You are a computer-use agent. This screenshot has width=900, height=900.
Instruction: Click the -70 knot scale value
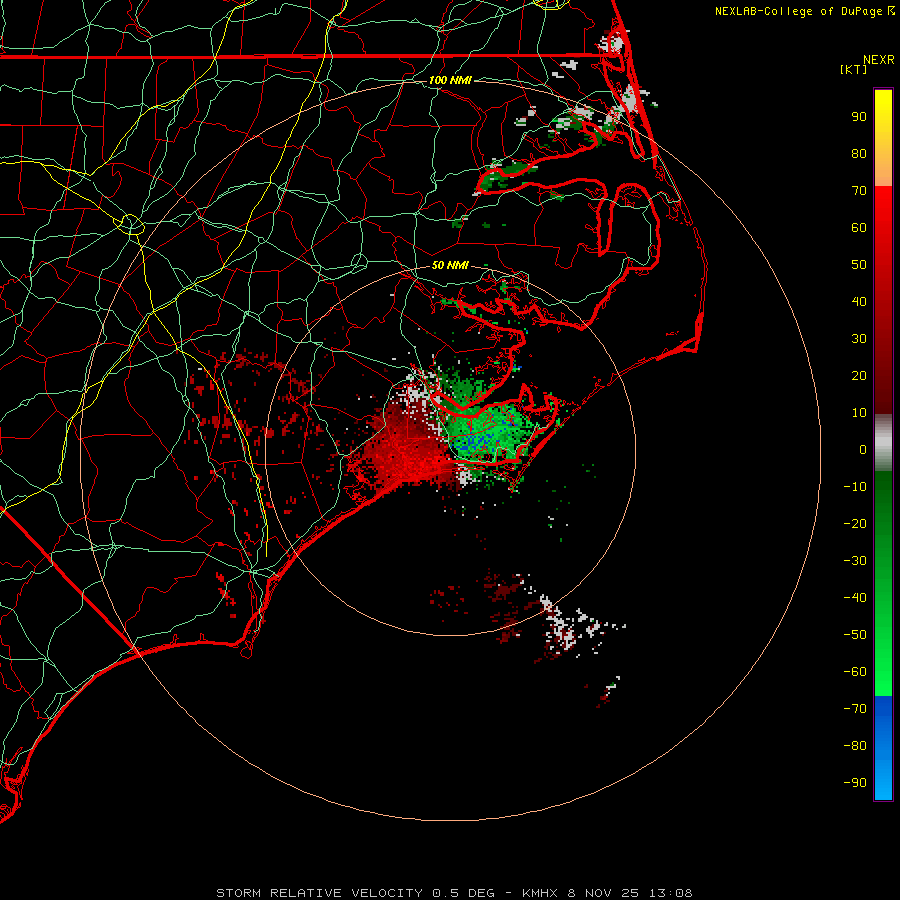coord(855,709)
